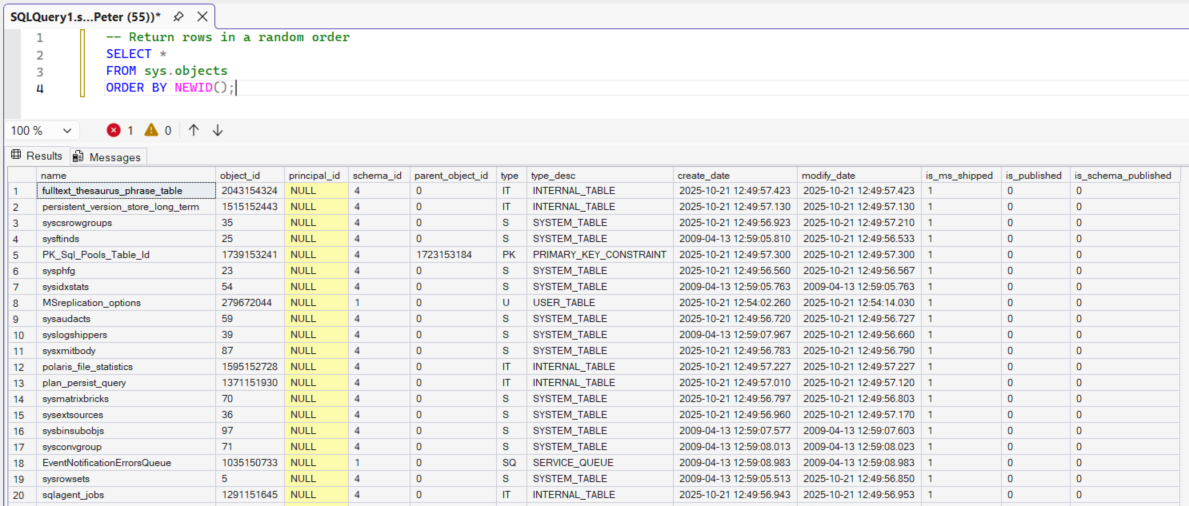Click the PRIMARY_KEY_CONSTRAINT cell

point(598,255)
